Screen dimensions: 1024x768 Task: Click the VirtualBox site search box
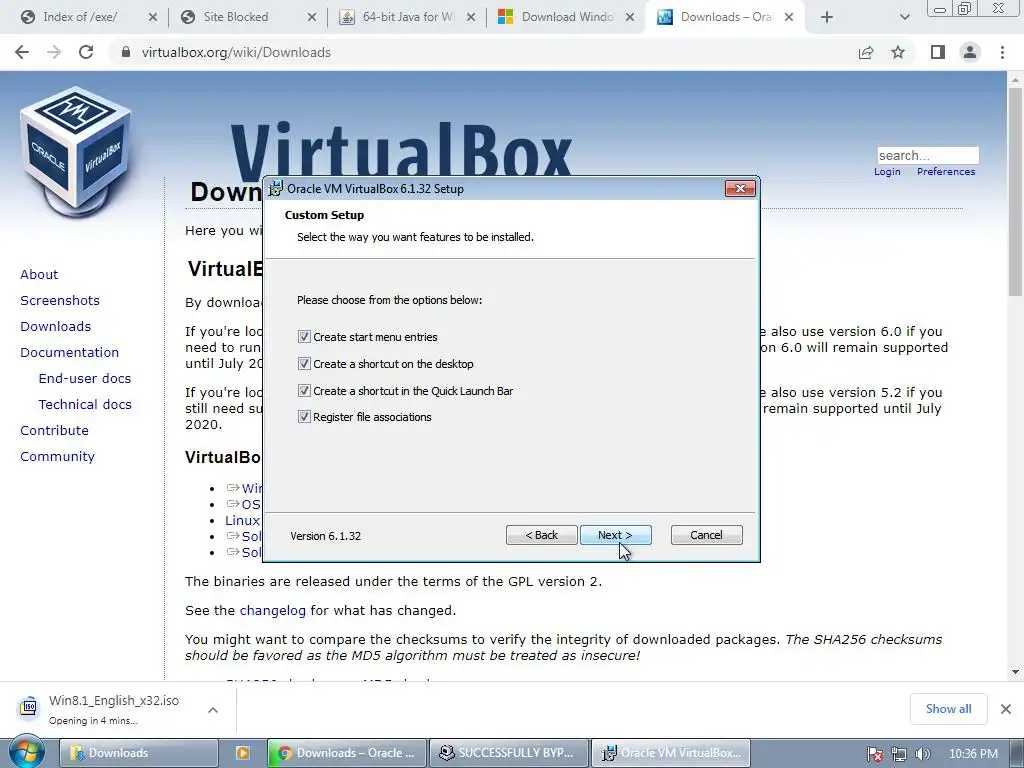928,155
